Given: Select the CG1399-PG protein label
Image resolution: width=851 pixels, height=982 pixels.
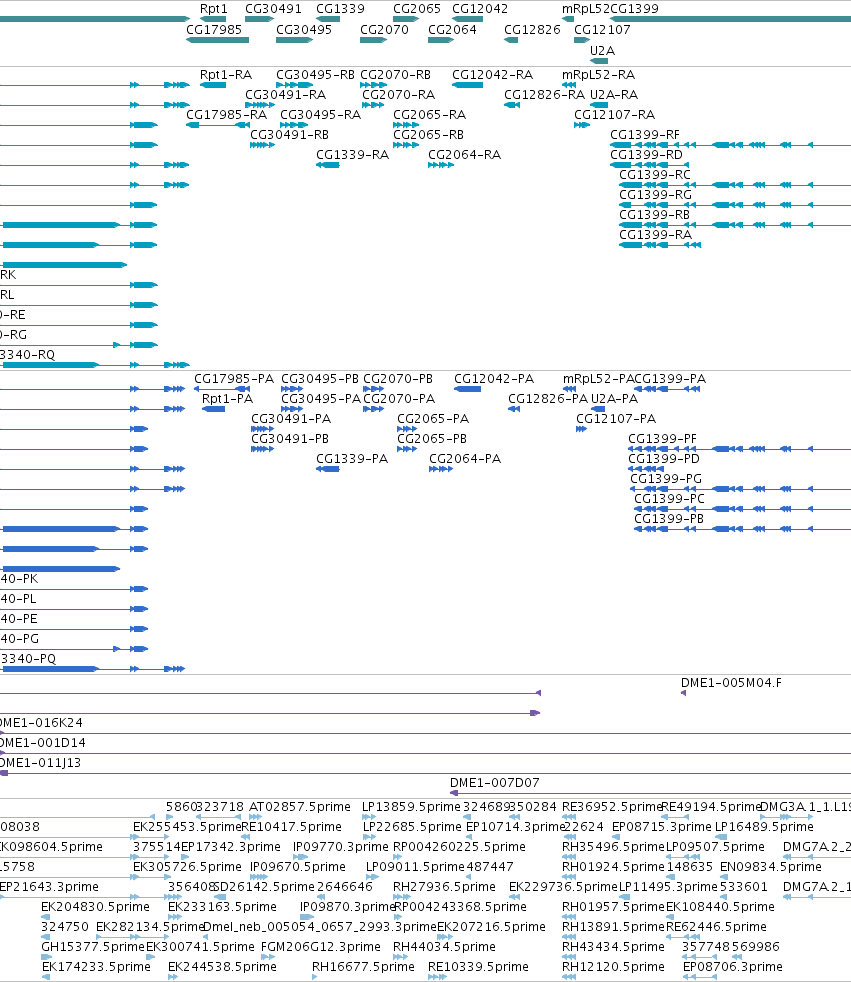Looking at the screenshot, I should 666,479.
